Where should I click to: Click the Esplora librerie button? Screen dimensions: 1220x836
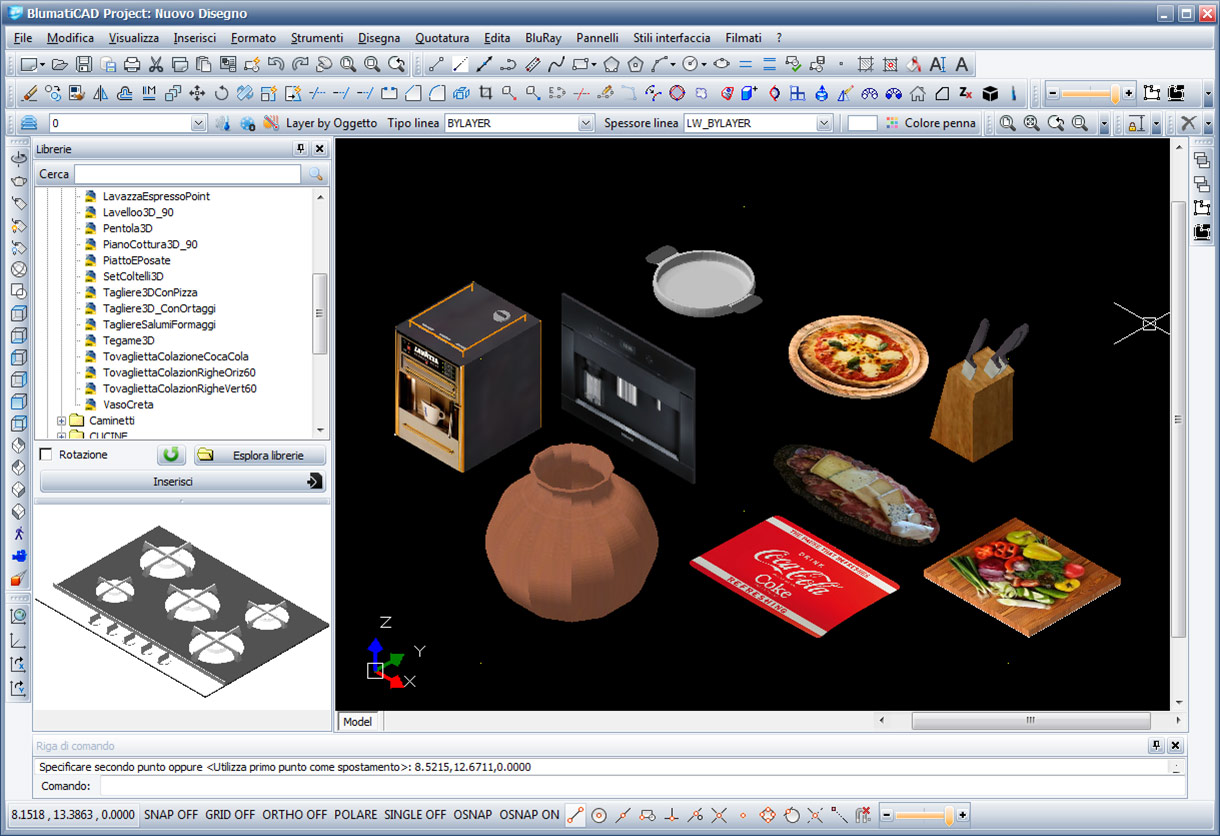260,455
